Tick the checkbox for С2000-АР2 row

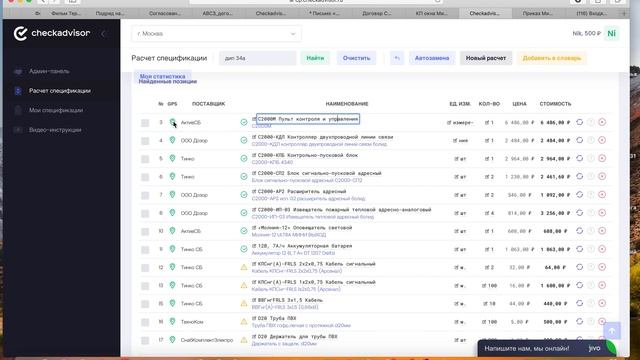pyautogui.click(x=145, y=196)
